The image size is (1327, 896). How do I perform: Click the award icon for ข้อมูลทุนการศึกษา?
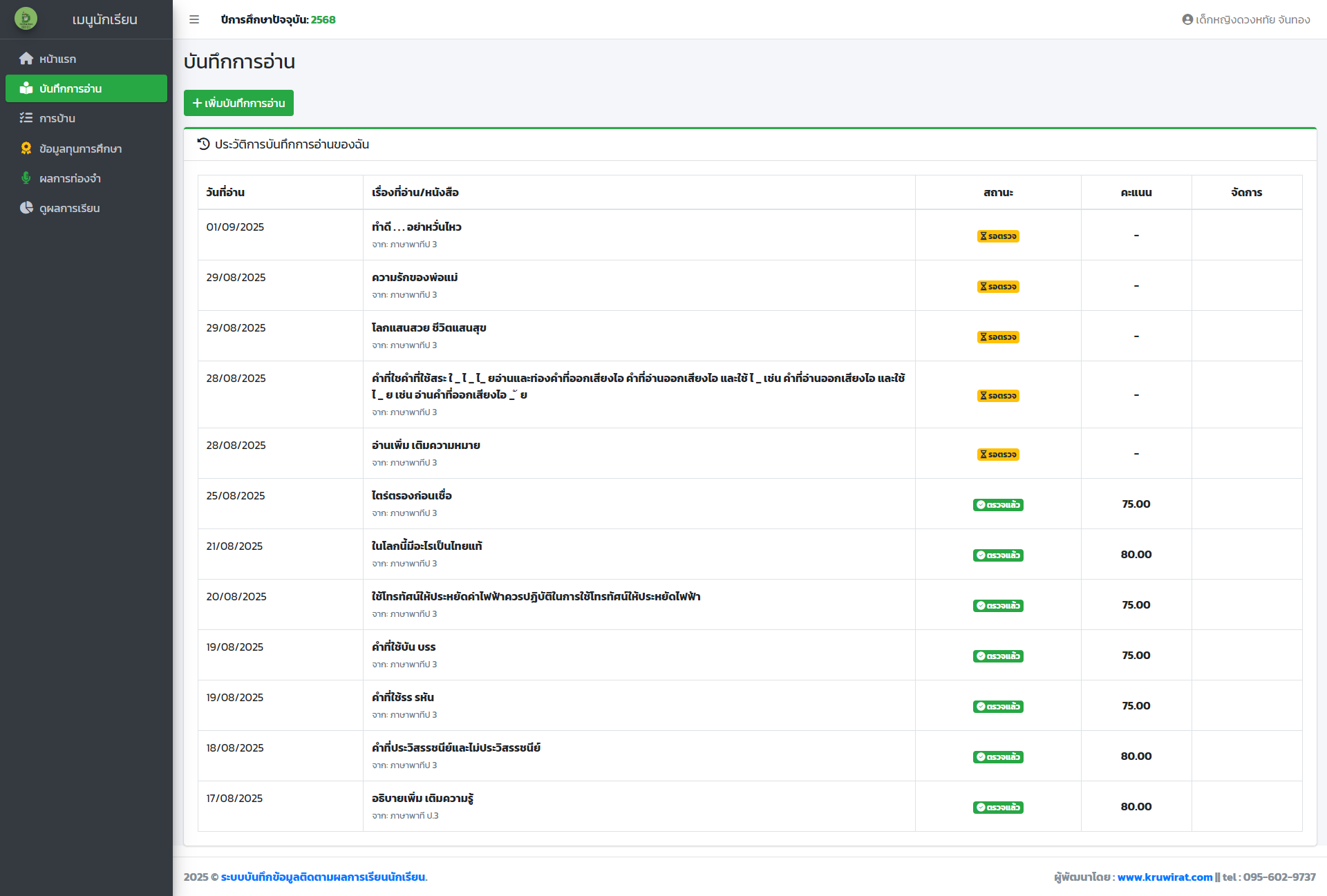[x=26, y=149]
